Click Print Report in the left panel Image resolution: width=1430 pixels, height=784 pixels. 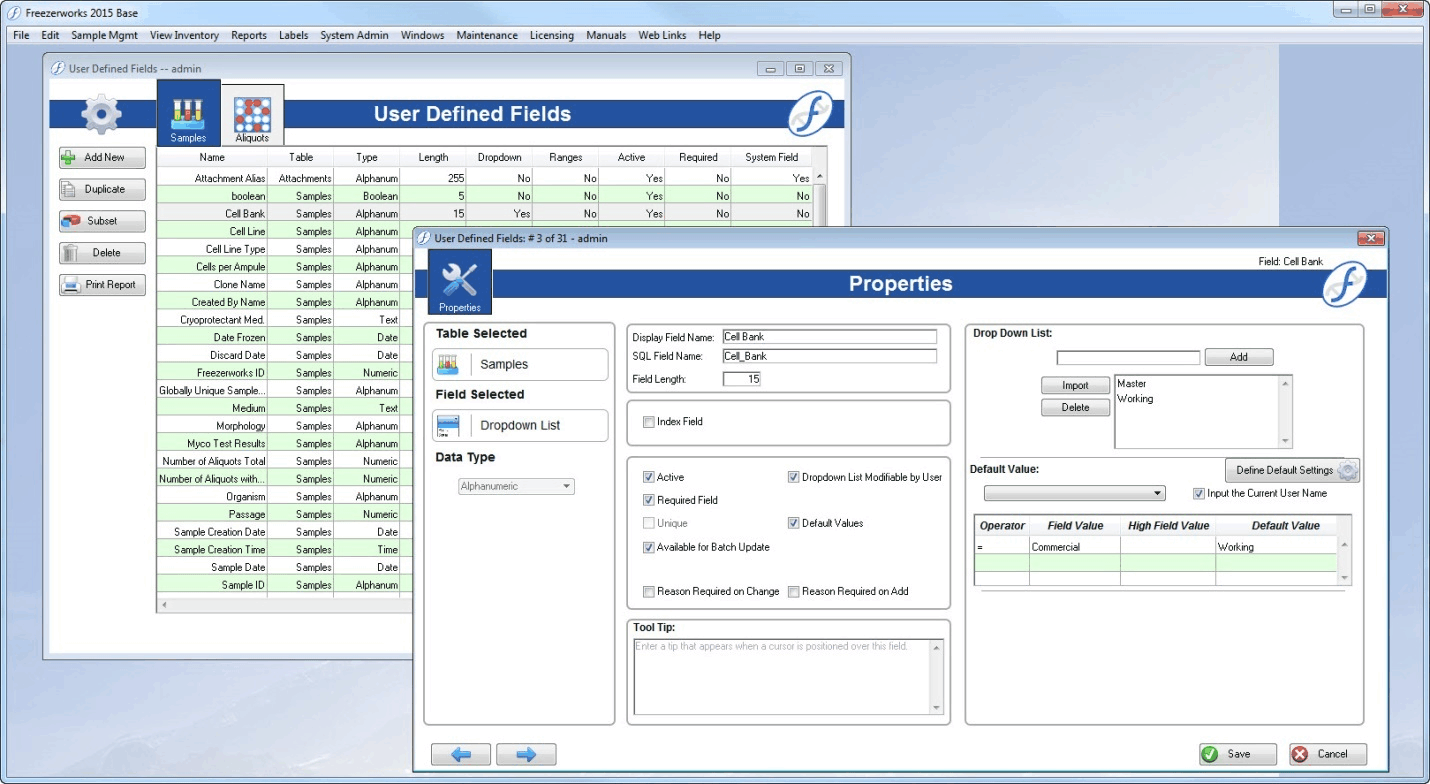pos(101,284)
